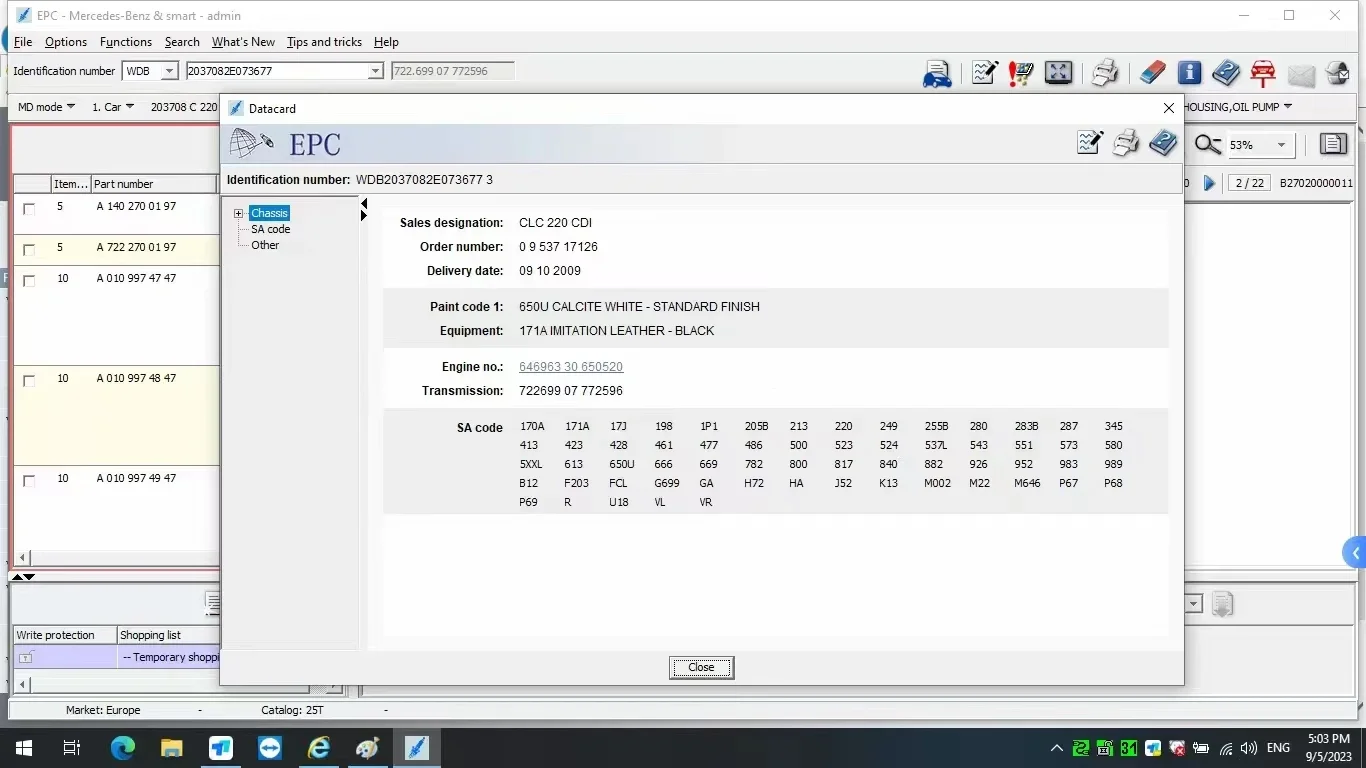Open the 53% zoom level dropdown
1366x768 pixels.
[1281, 145]
